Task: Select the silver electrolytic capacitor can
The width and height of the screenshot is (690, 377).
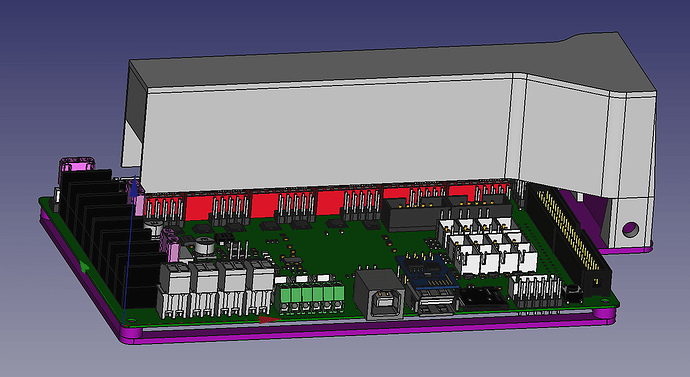Action: point(205,246)
